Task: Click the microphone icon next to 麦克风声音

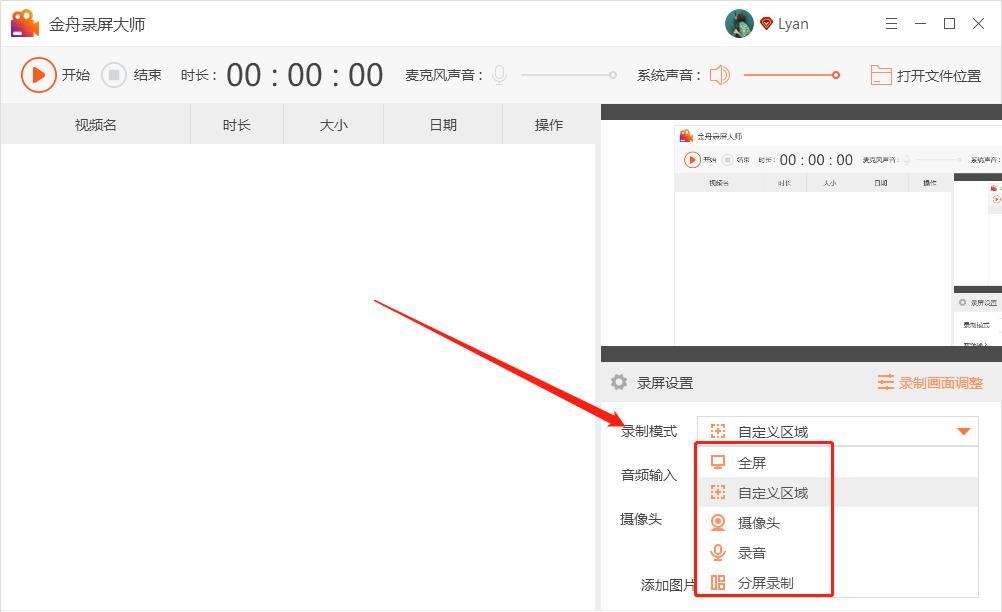Action: tap(498, 74)
